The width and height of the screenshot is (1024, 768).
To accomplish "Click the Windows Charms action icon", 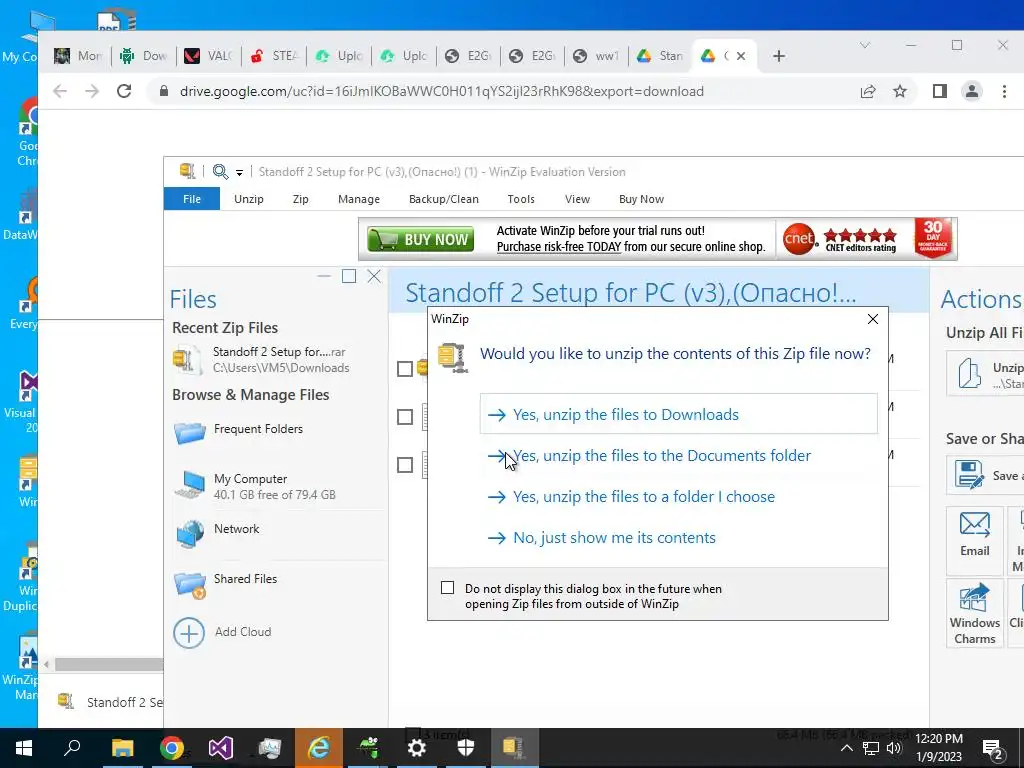I will pos(974,598).
